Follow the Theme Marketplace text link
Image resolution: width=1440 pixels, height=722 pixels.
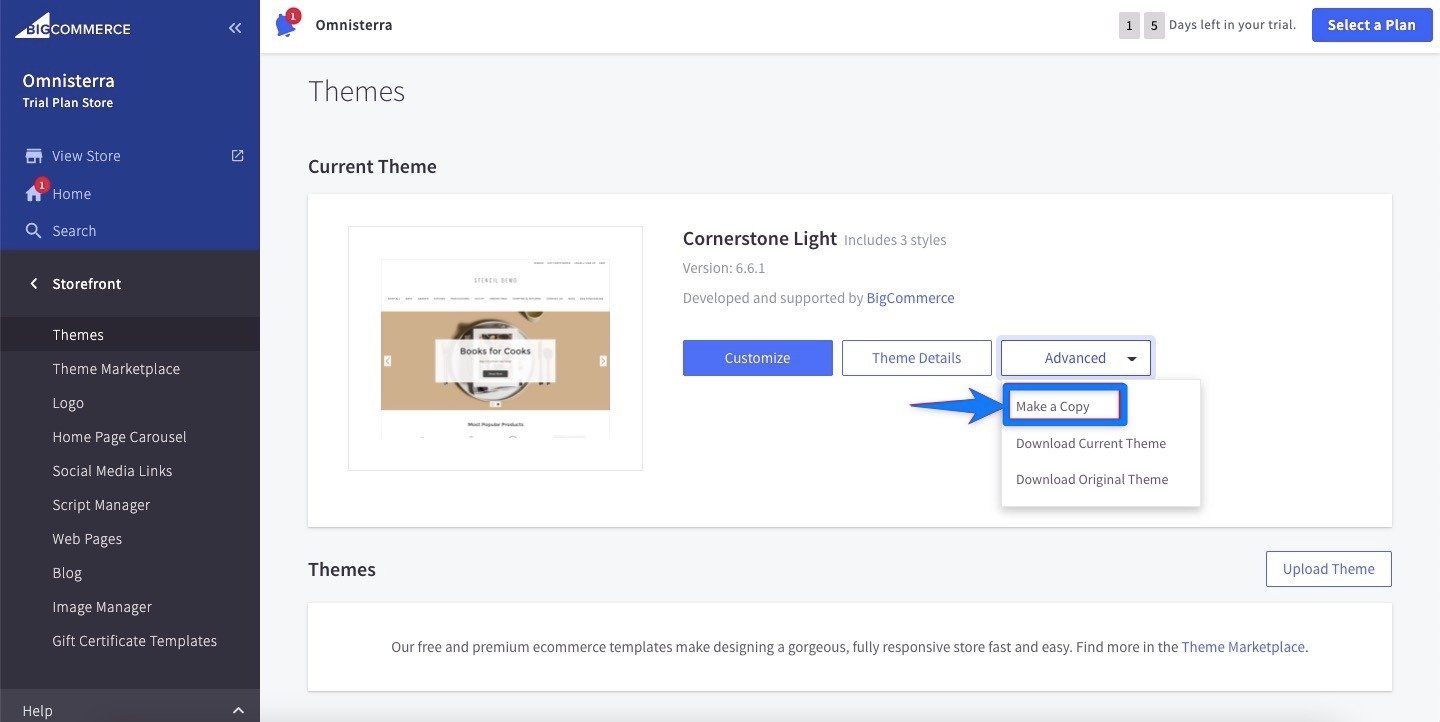[1243, 647]
